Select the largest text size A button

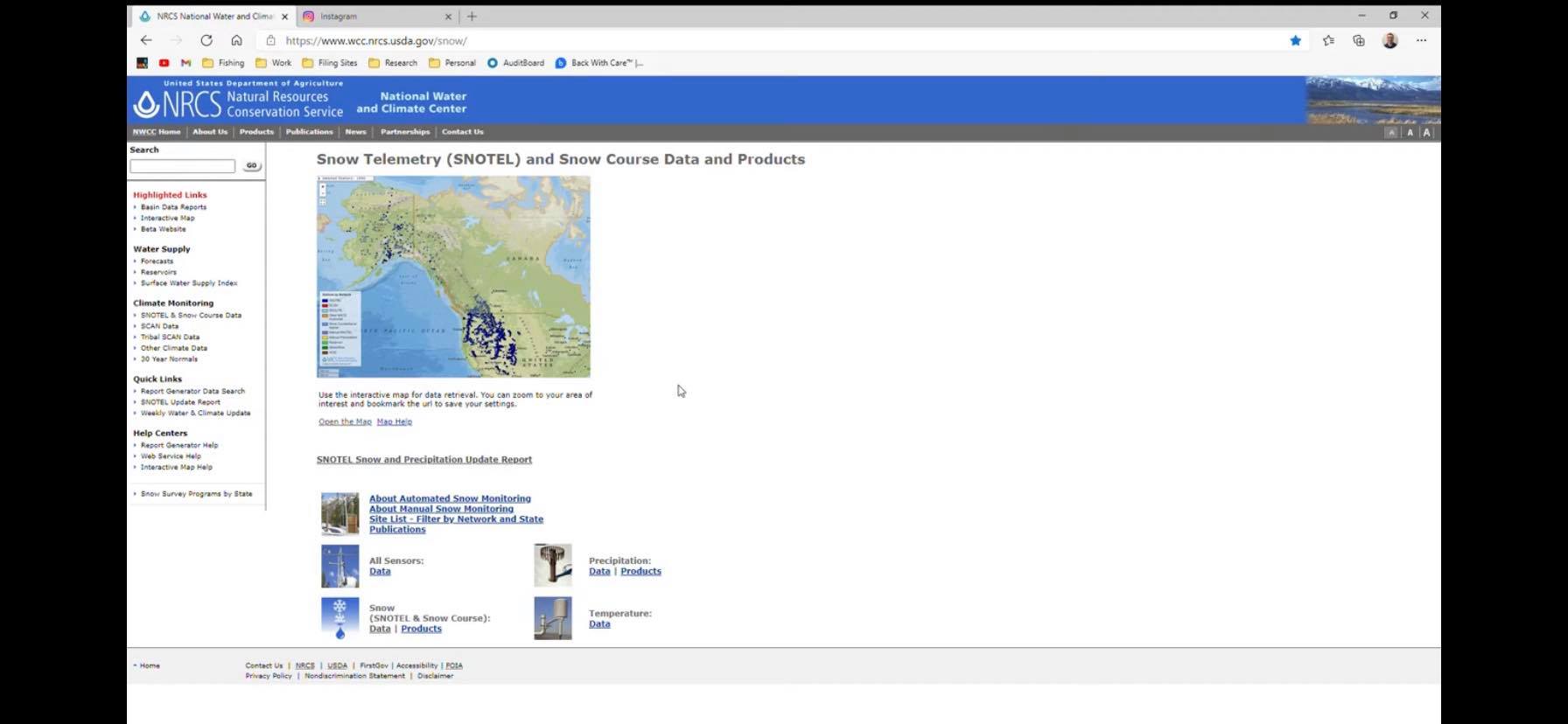(x=1427, y=133)
